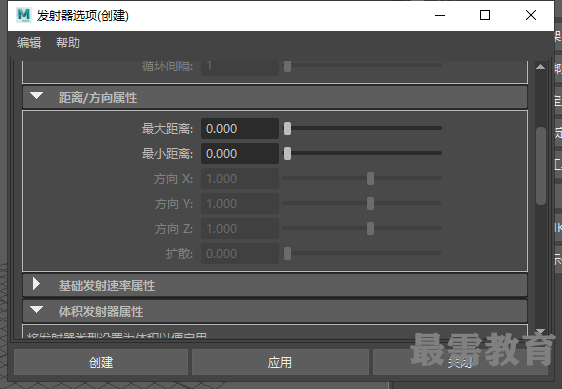Click the 应用 button

pyautogui.click(x=280, y=362)
